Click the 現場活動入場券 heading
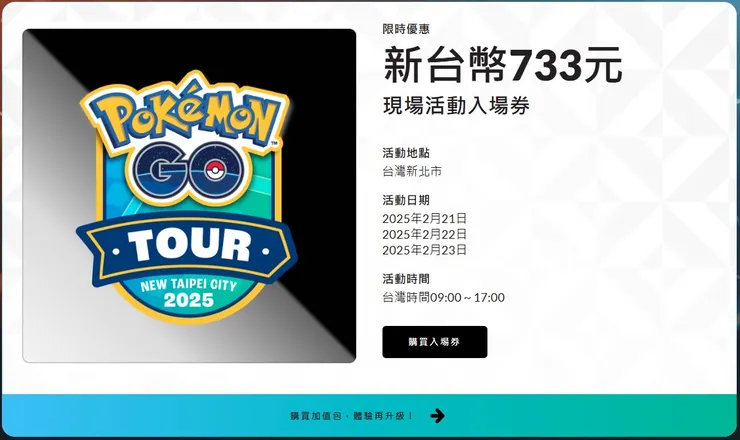 click(x=456, y=106)
